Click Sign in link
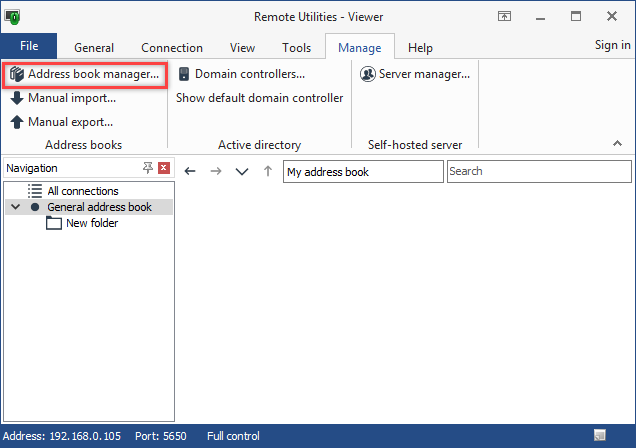 click(x=612, y=45)
